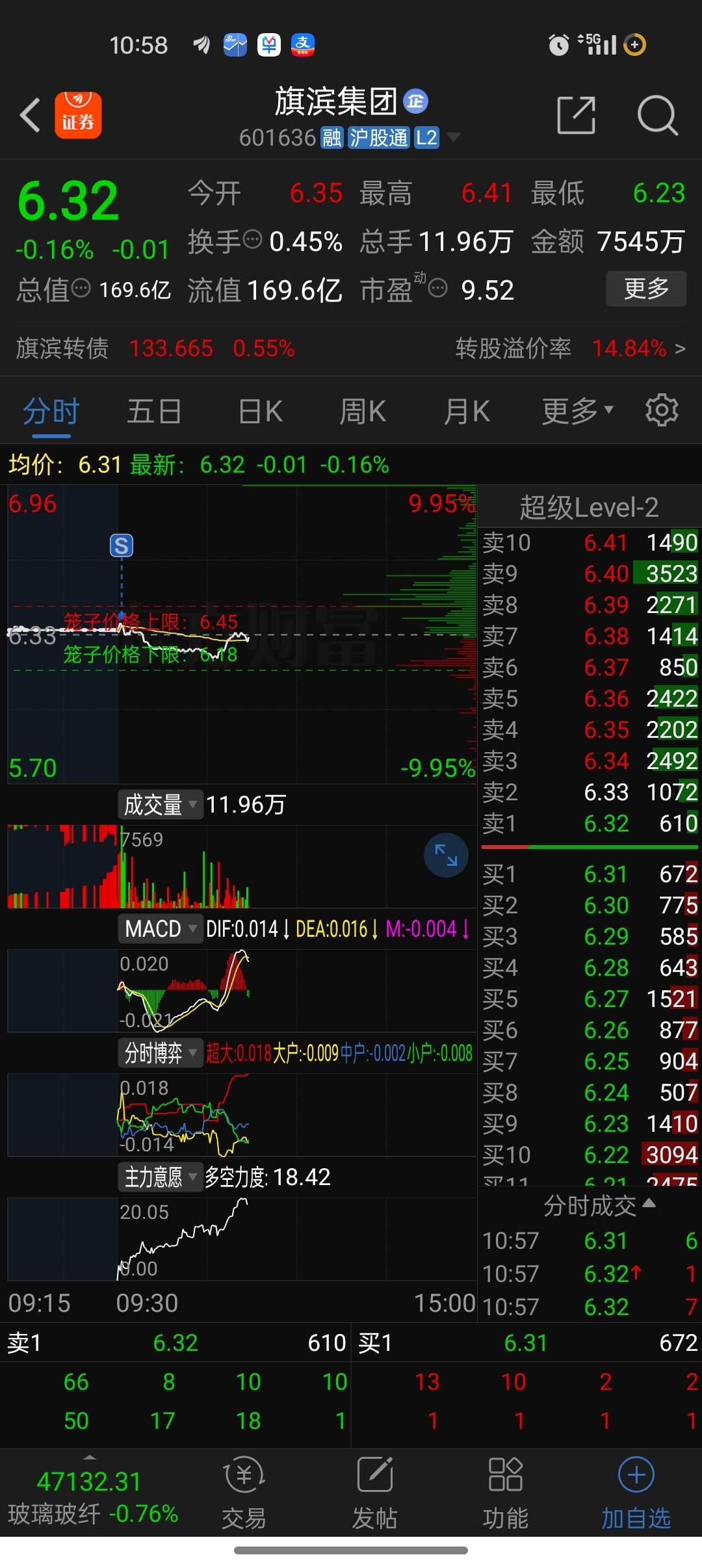Select 卖5 order at 6.36
702x1568 pixels.
coord(590,698)
